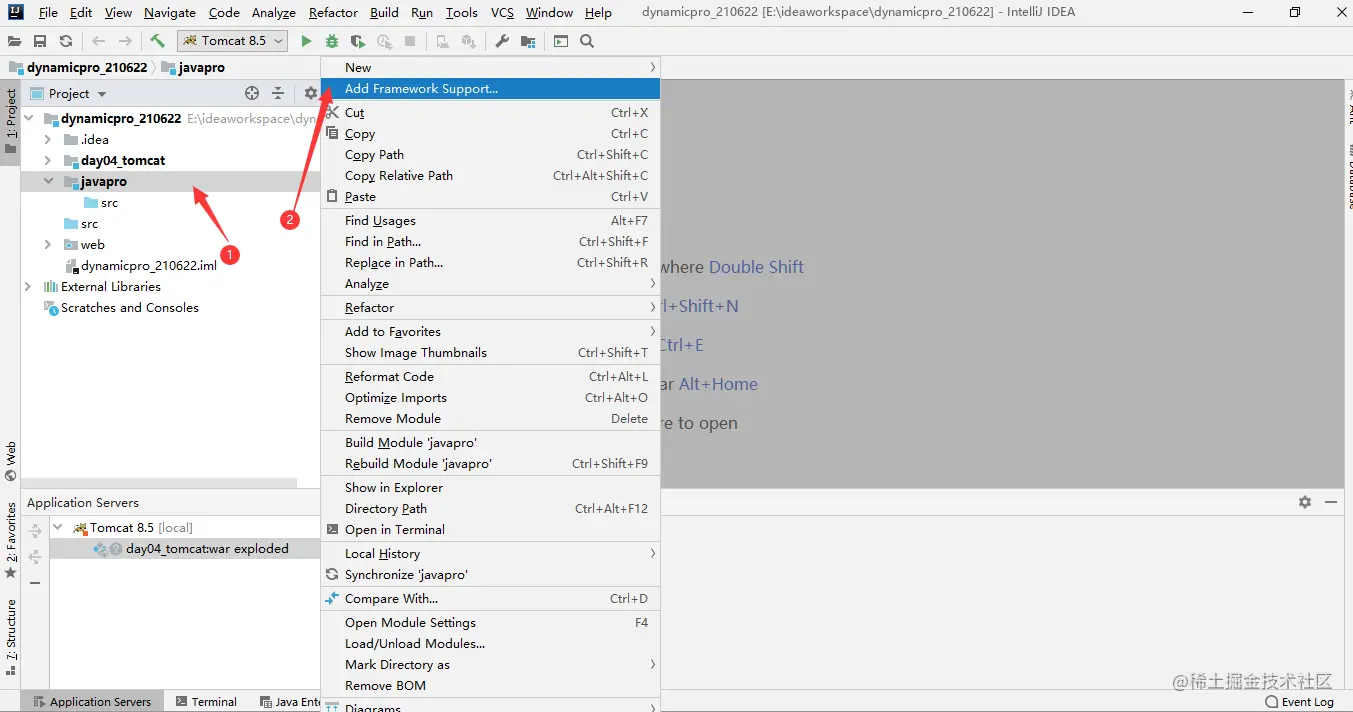Select Reformat Code menu entry
Image resolution: width=1353 pixels, height=712 pixels.
tap(490, 376)
